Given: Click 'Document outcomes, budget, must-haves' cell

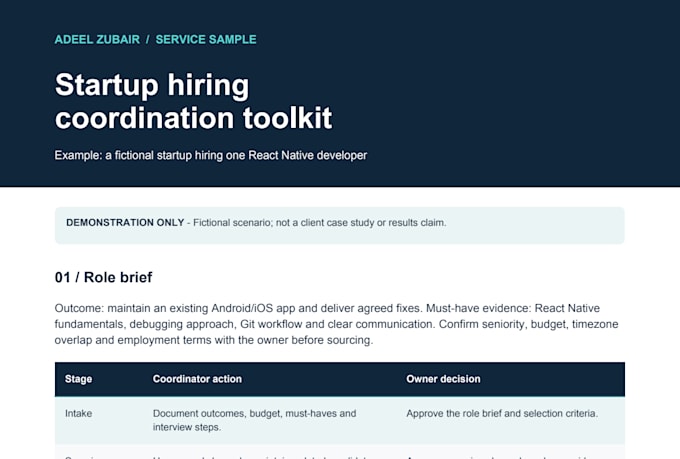Looking at the screenshot, I should click(x=255, y=420).
